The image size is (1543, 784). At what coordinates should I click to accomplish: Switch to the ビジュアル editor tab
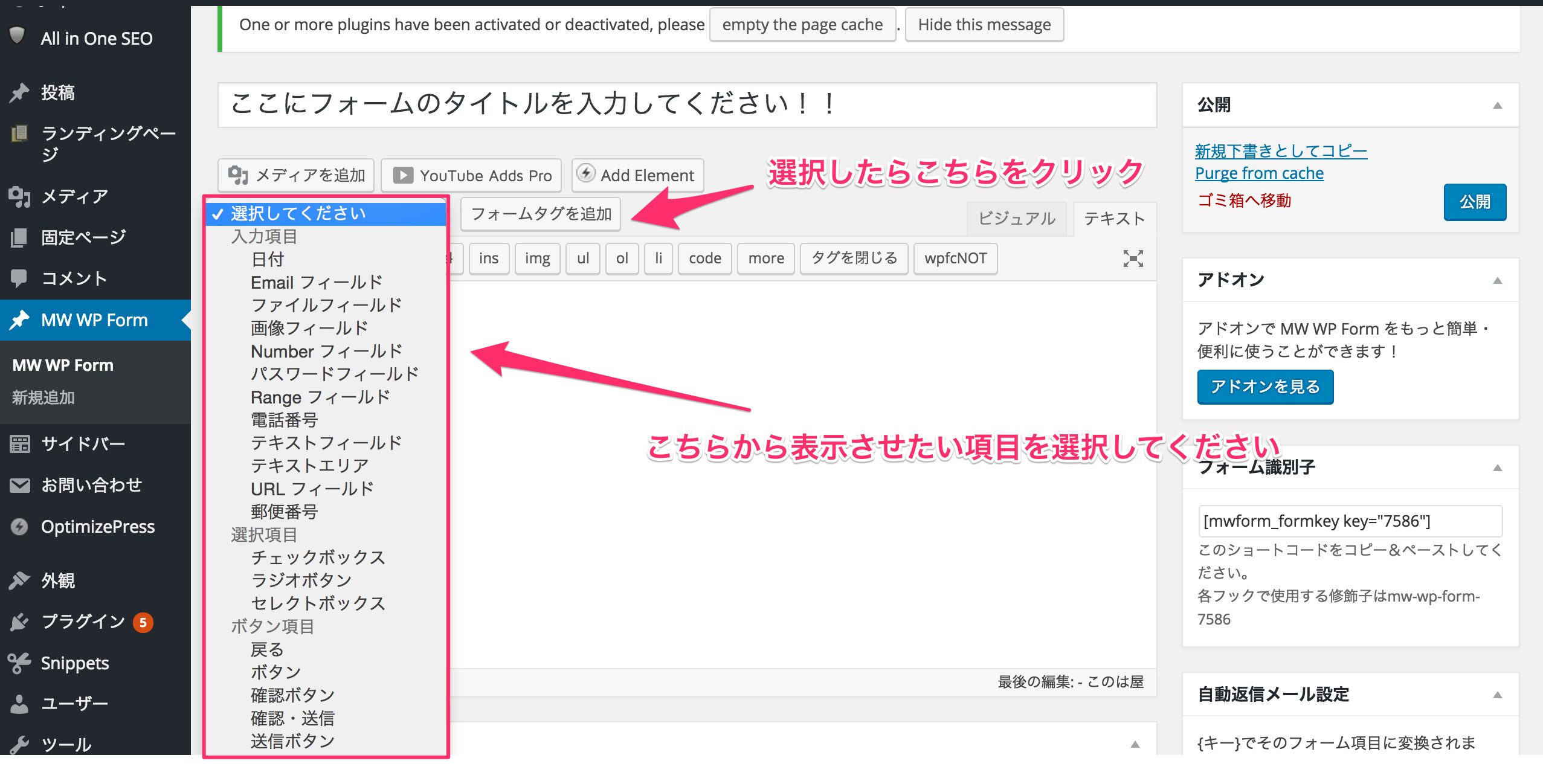[x=1016, y=218]
